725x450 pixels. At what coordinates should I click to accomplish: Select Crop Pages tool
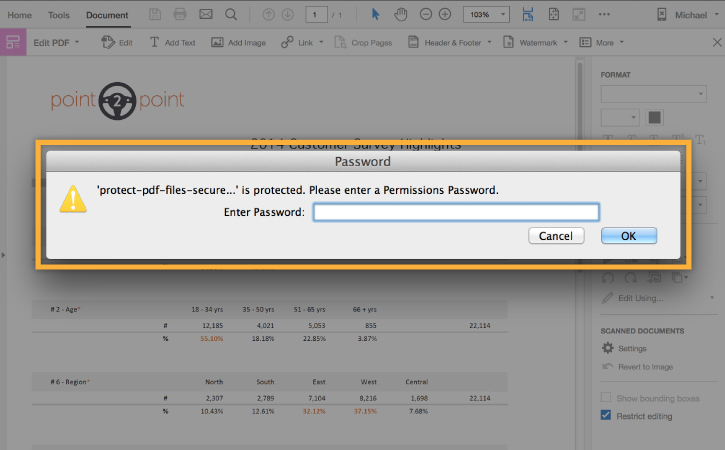363,43
